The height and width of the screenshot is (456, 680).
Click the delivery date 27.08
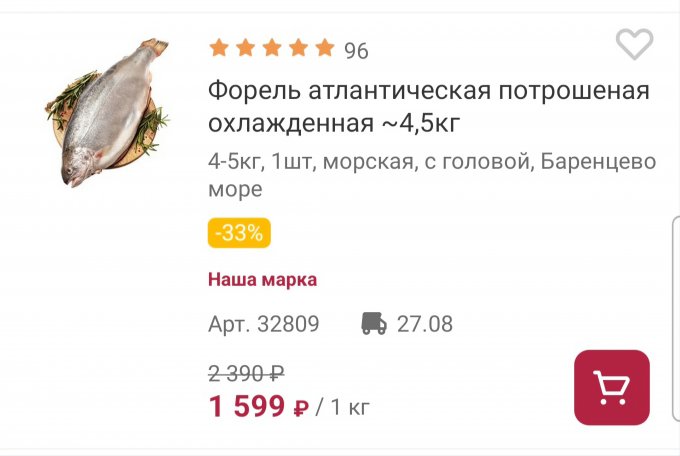pos(425,324)
